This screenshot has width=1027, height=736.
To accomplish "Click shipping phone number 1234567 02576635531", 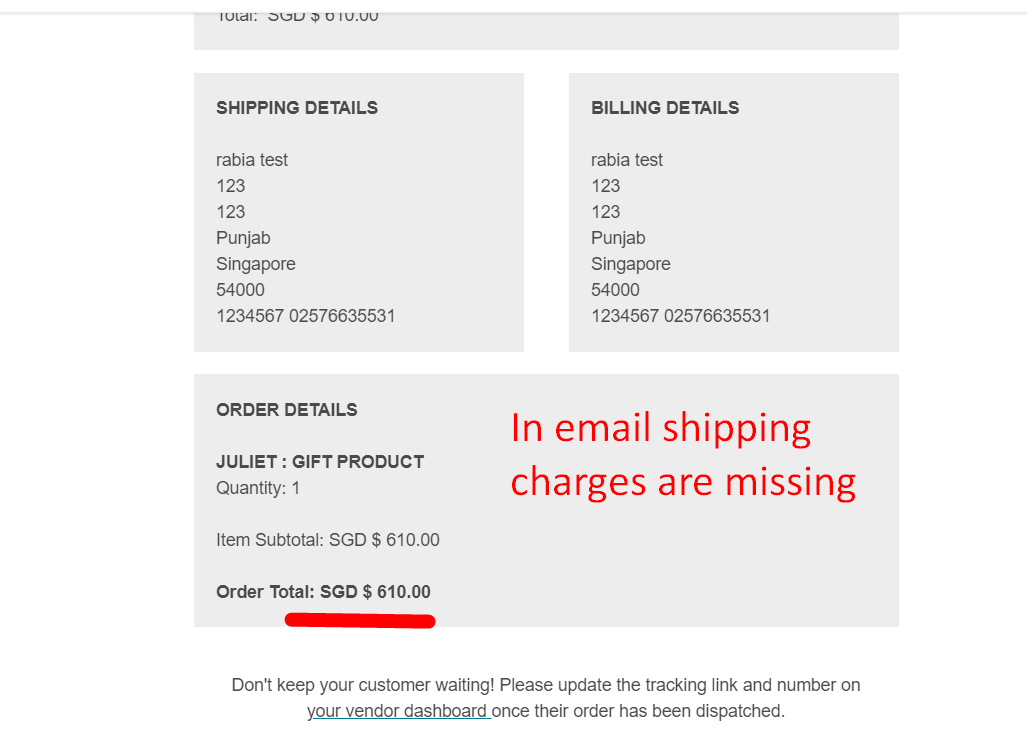I will pos(306,316).
